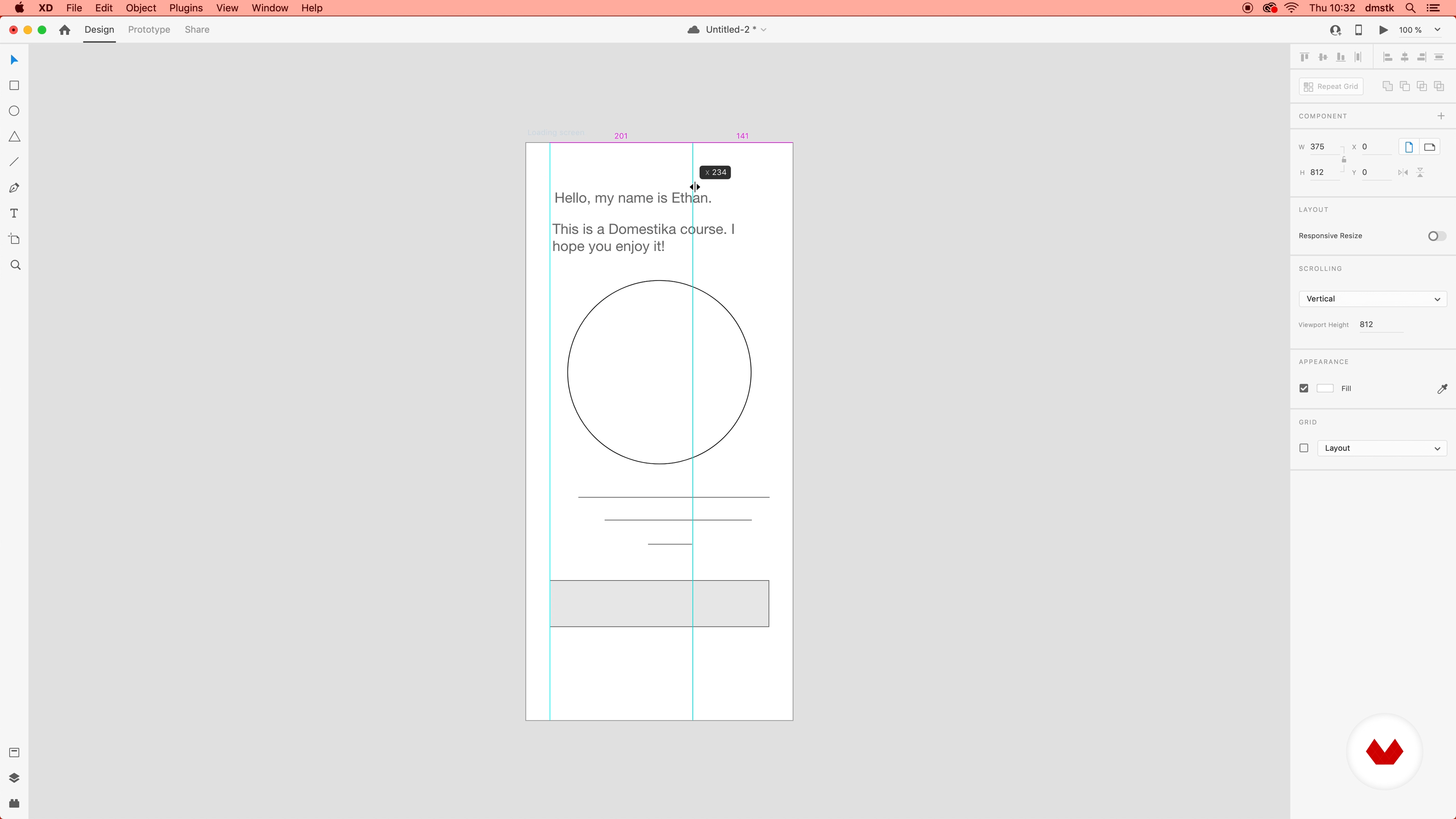The width and height of the screenshot is (1456, 819).
Task: Open the Scrolling Vertical dropdown
Action: [1372, 299]
